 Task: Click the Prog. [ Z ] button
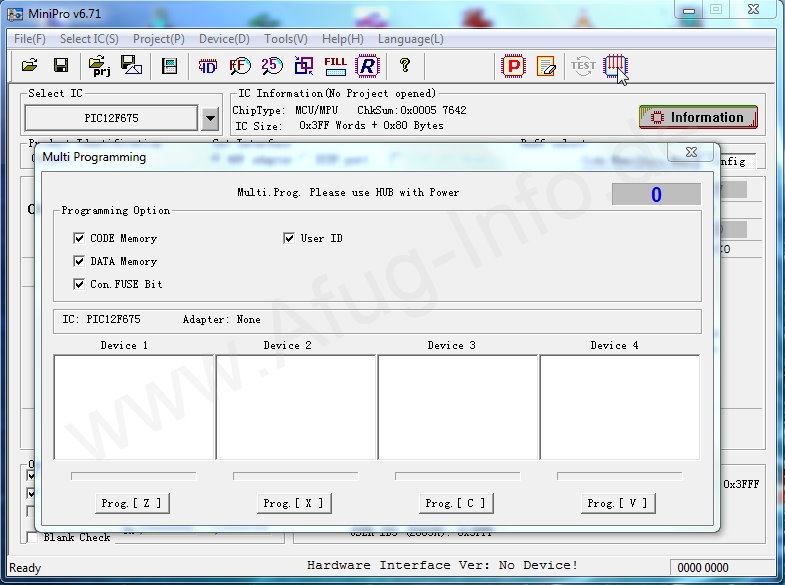132,503
